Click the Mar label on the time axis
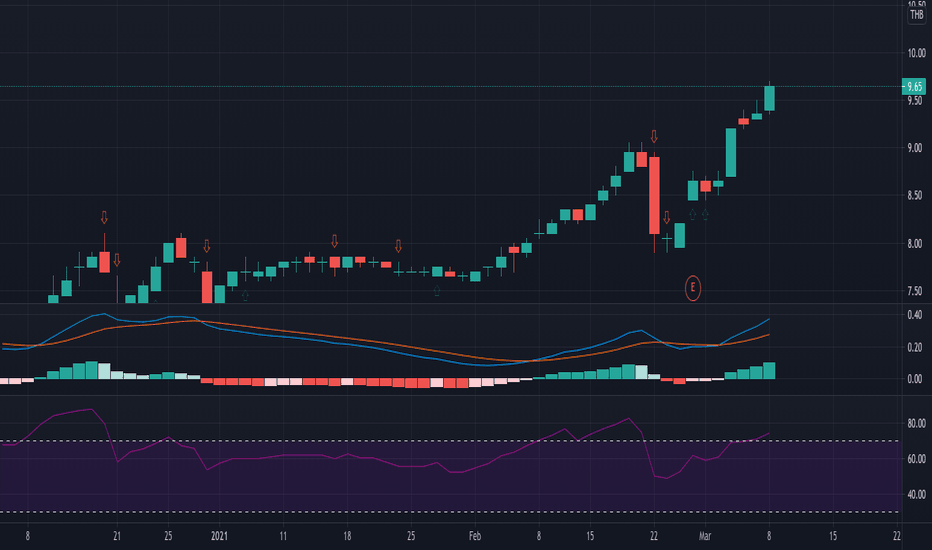The height and width of the screenshot is (550, 932). click(705, 536)
